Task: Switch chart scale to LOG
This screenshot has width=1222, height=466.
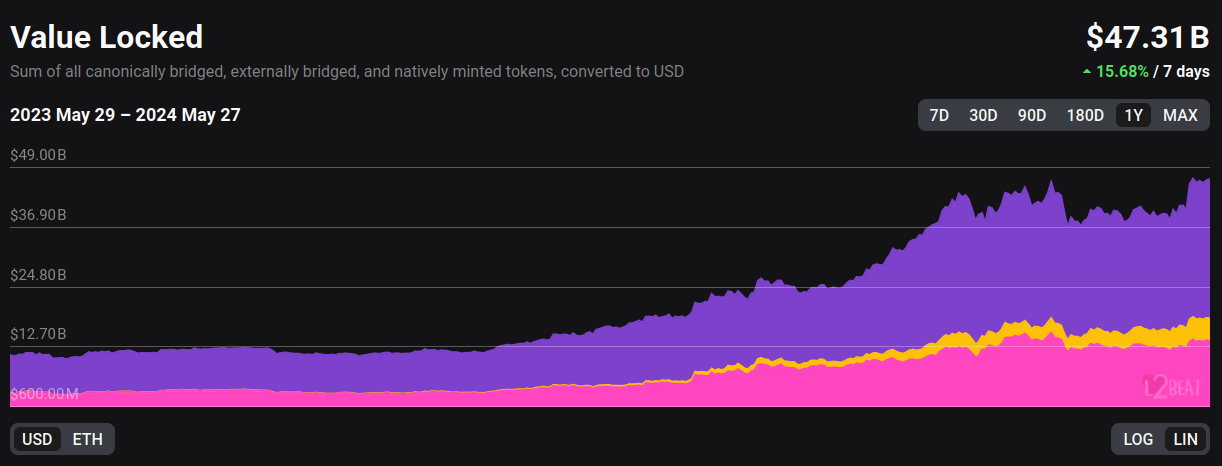Action: pos(1138,439)
